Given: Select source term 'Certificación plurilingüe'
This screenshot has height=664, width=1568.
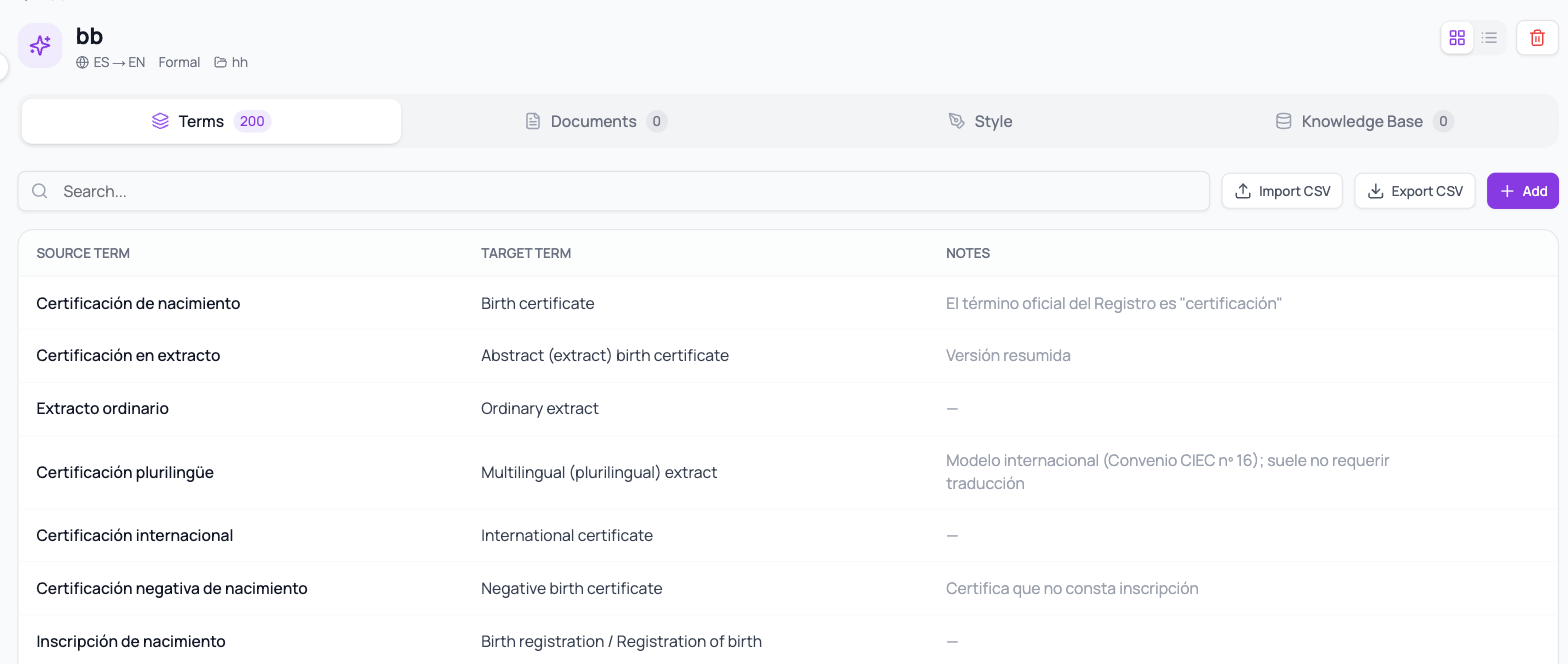Looking at the screenshot, I should point(125,472).
